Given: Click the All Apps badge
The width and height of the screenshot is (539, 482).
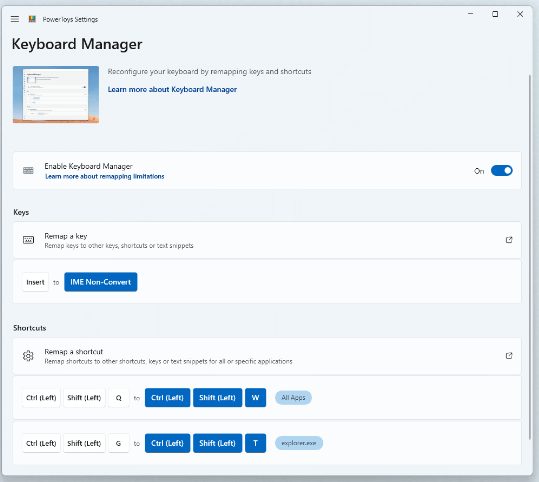Looking at the screenshot, I should click(293, 398).
